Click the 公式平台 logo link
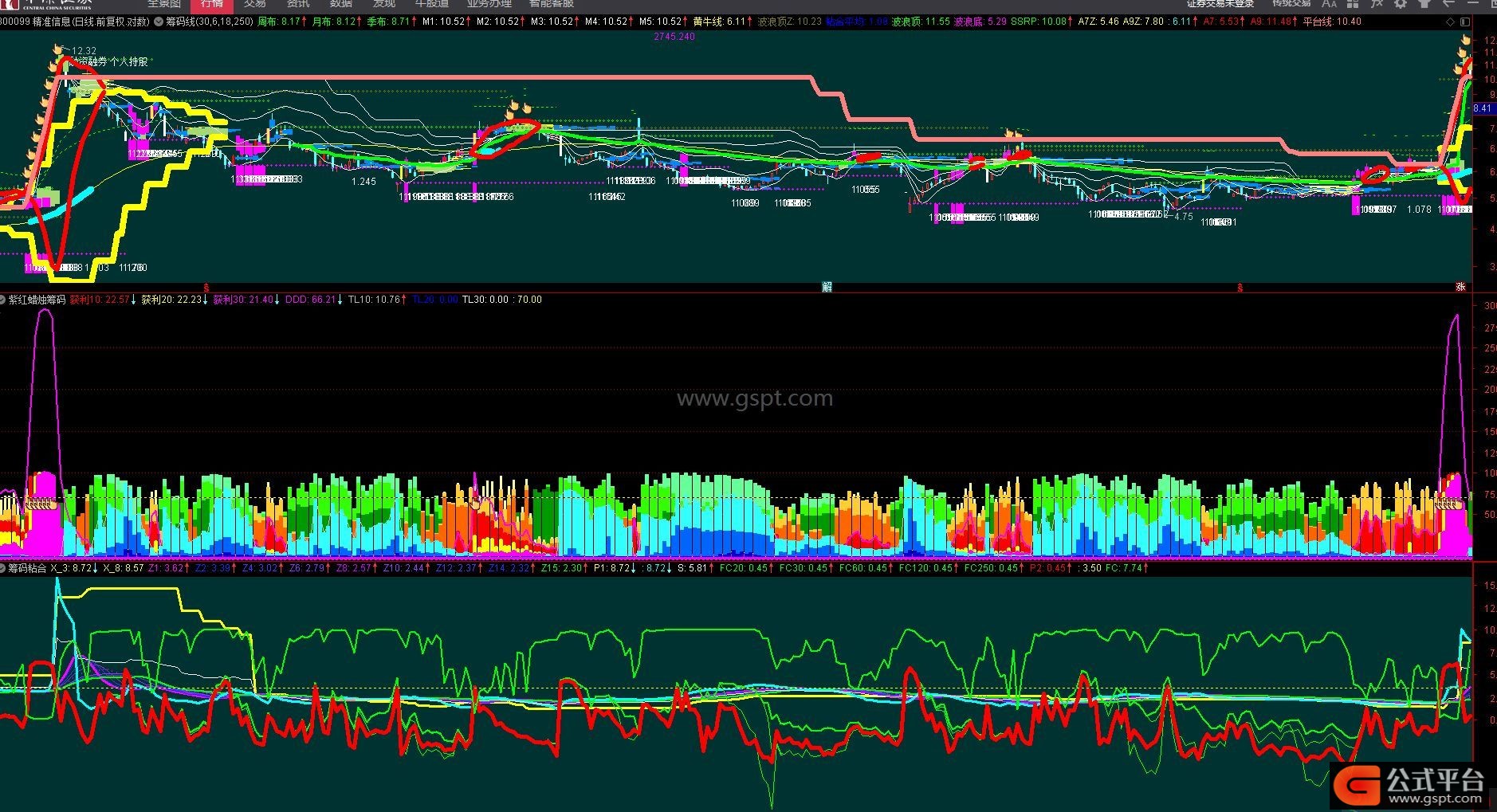Viewport: 1497px width, 812px height. pos(1411,787)
